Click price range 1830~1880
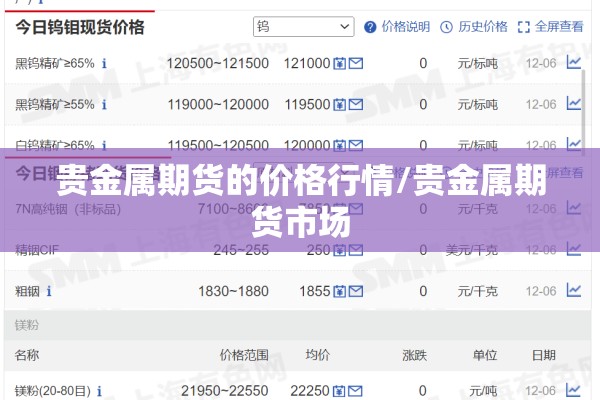 point(233,291)
